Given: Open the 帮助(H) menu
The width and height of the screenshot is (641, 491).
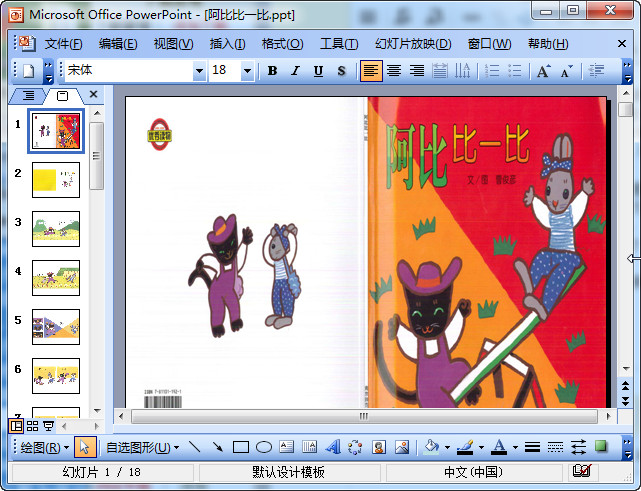Looking at the screenshot, I should point(548,44).
